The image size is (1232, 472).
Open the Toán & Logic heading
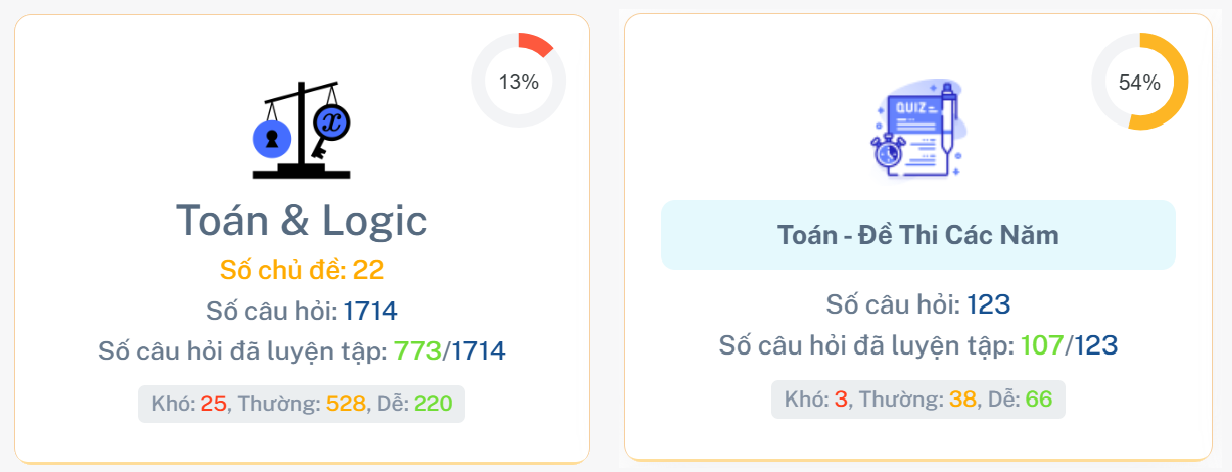(302, 221)
